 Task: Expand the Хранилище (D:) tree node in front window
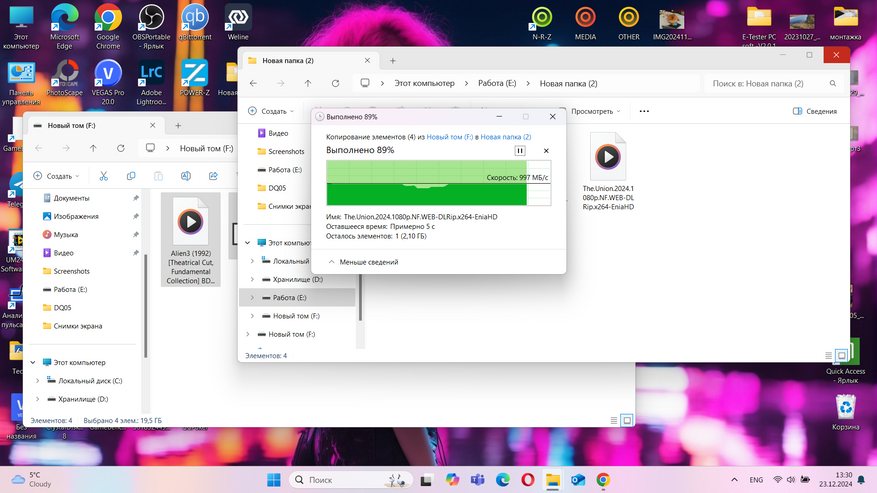pos(252,279)
